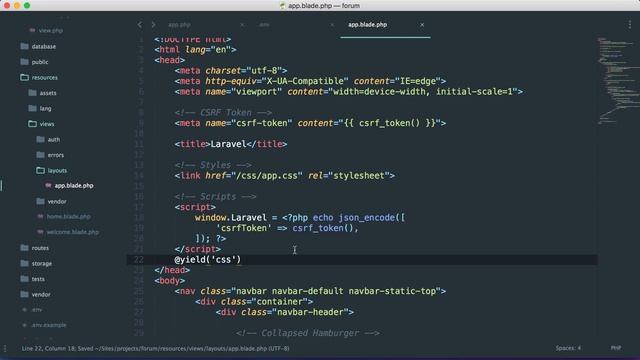
Task: Click the file icon beside home.blade.php
Action: click(40, 216)
